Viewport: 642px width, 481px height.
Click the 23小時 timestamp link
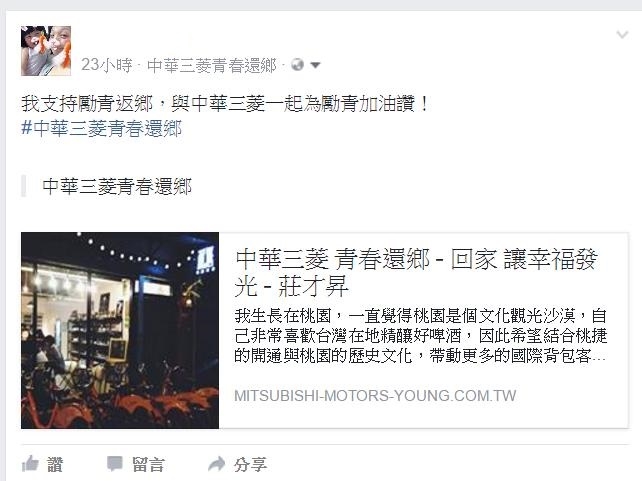coord(106,65)
